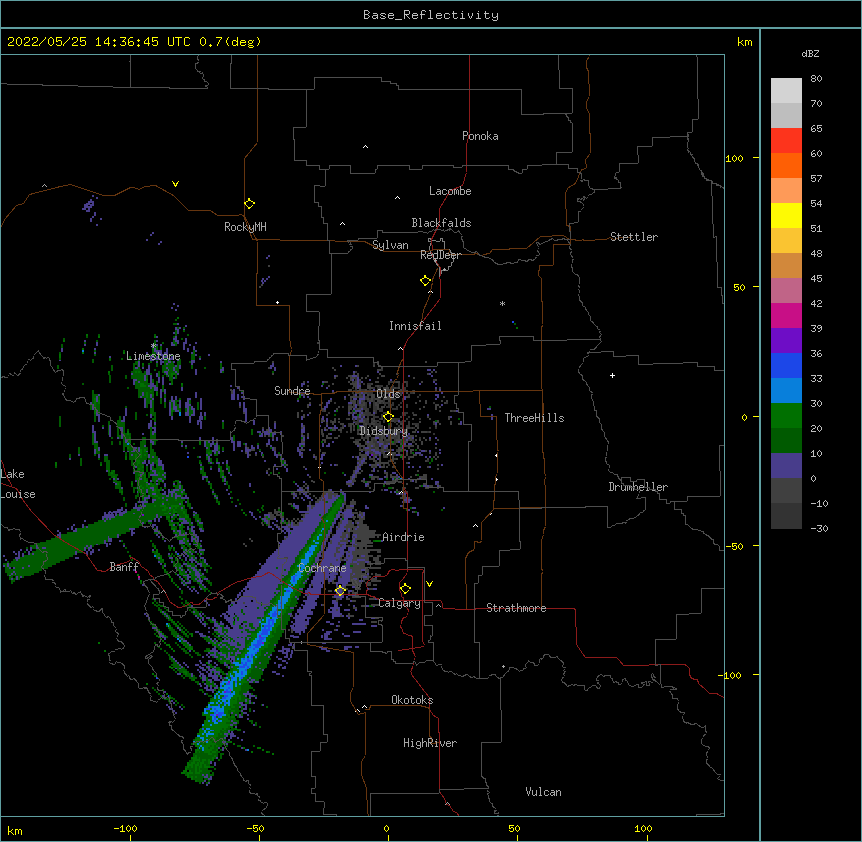Select the Cochrane city label
The image size is (862, 842).
[x=322, y=568]
